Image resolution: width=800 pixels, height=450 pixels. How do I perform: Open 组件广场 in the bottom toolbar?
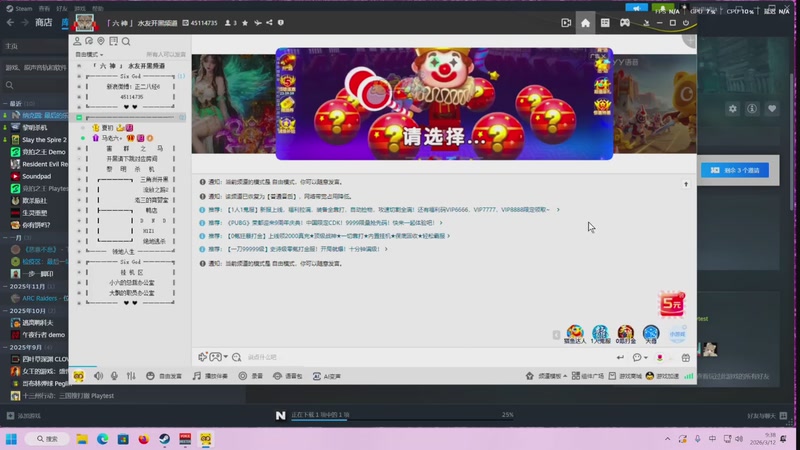pyautogui.click(x=587, y=376)
